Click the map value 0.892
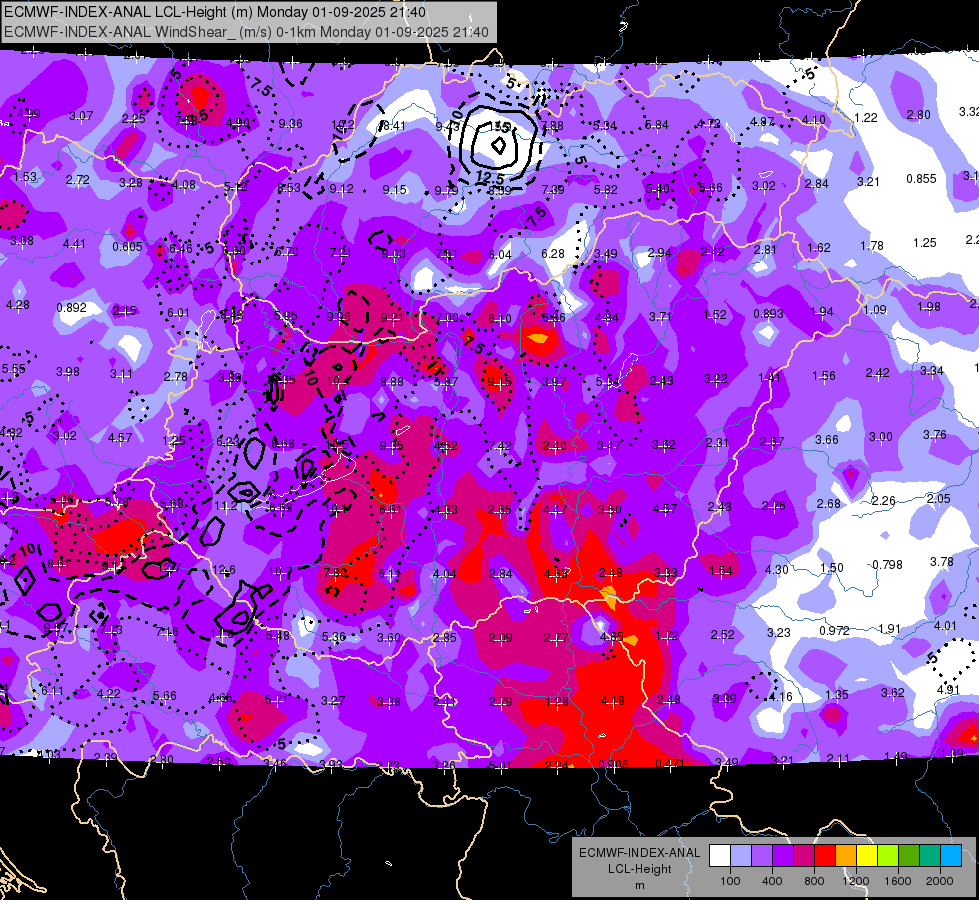 click(x=72, y=308)
